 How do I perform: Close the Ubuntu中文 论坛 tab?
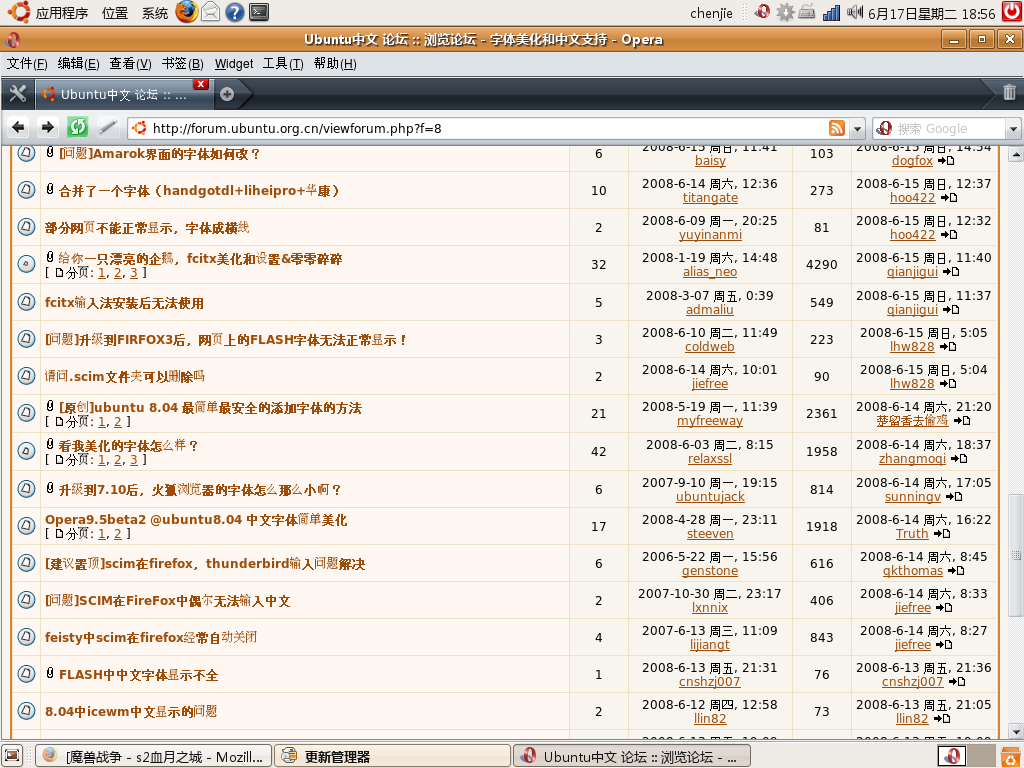[x=201, y=84]
